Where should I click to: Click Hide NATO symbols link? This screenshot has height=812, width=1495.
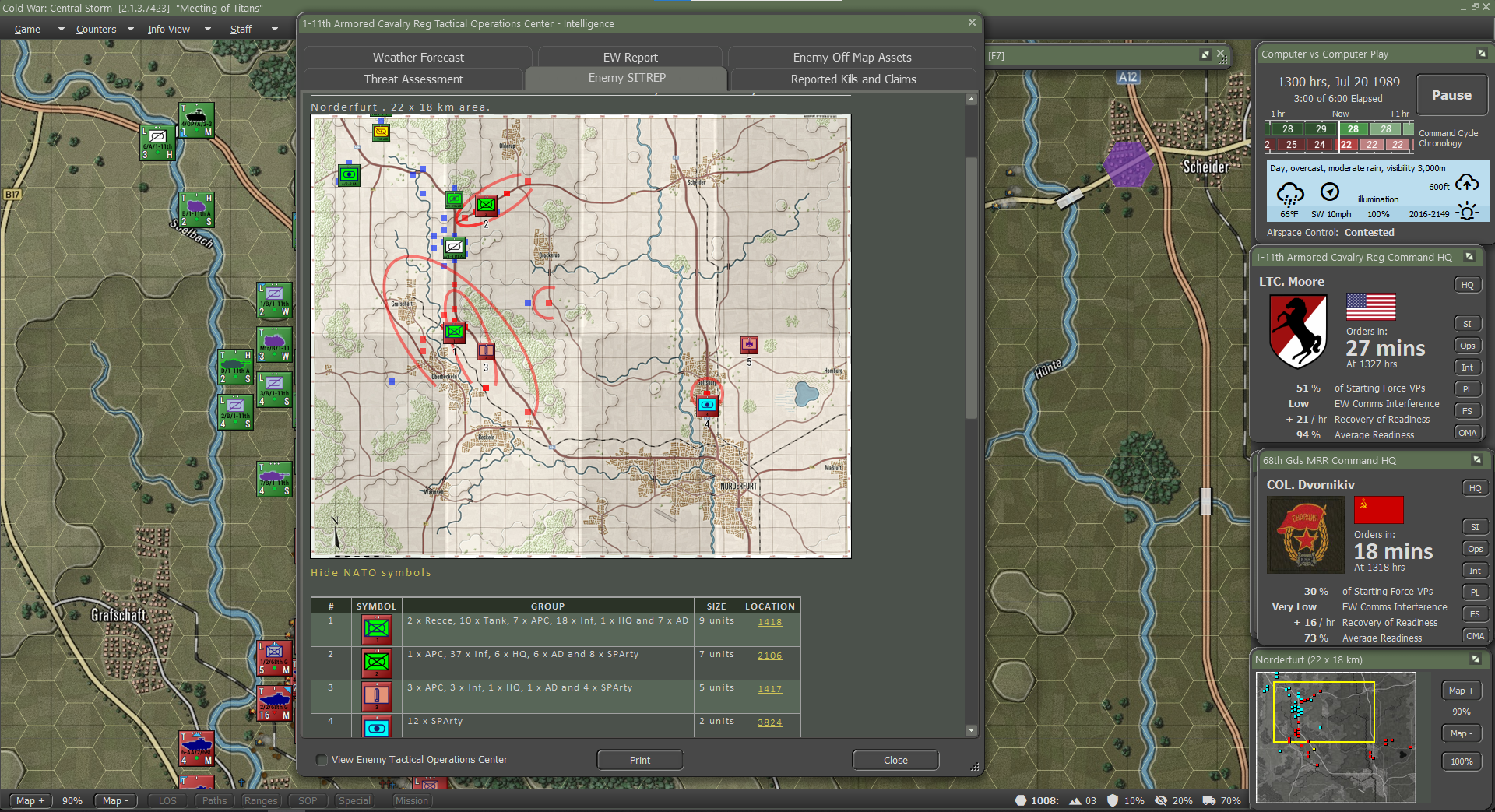(x=371, y=572)
